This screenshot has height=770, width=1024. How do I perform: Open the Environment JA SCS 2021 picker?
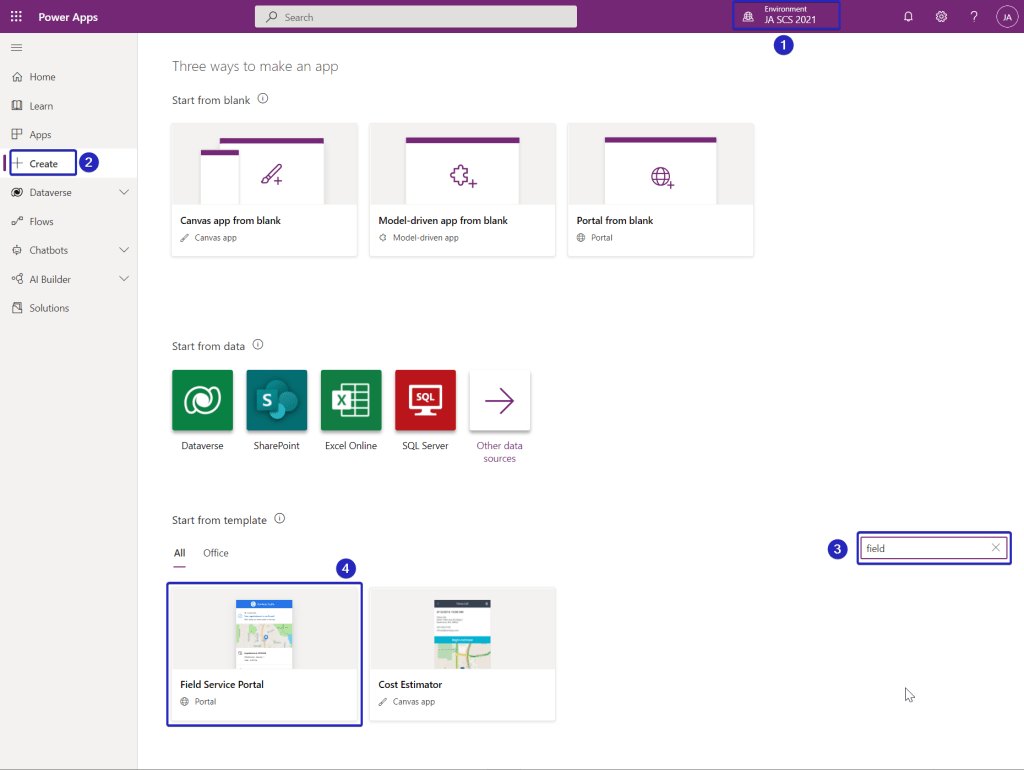pos(786,15)
